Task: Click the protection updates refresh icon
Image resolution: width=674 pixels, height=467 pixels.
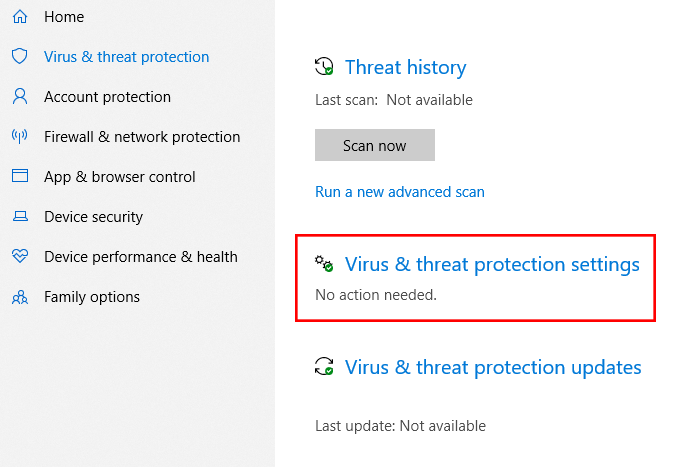Action: 325,367
